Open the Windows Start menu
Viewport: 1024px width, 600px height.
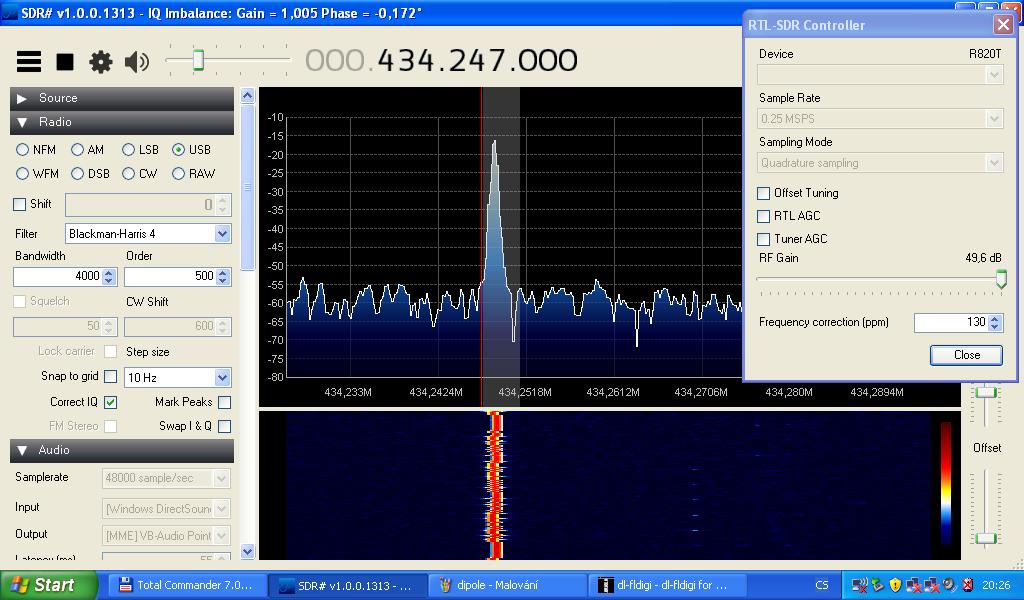click(x=48, y=585)
